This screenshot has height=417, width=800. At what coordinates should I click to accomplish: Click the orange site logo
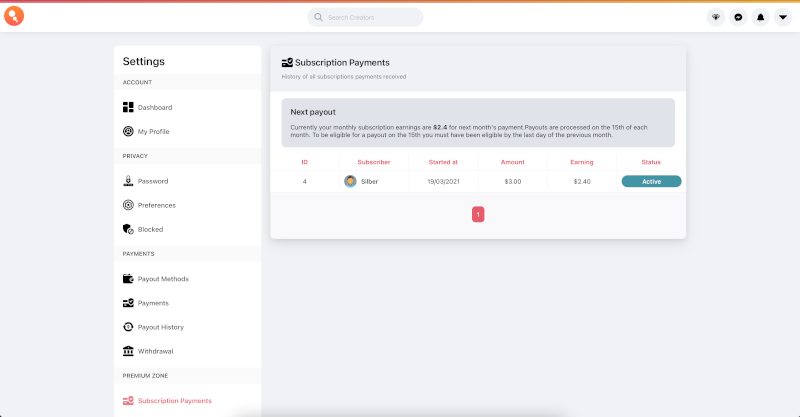[x=14, y=16]
